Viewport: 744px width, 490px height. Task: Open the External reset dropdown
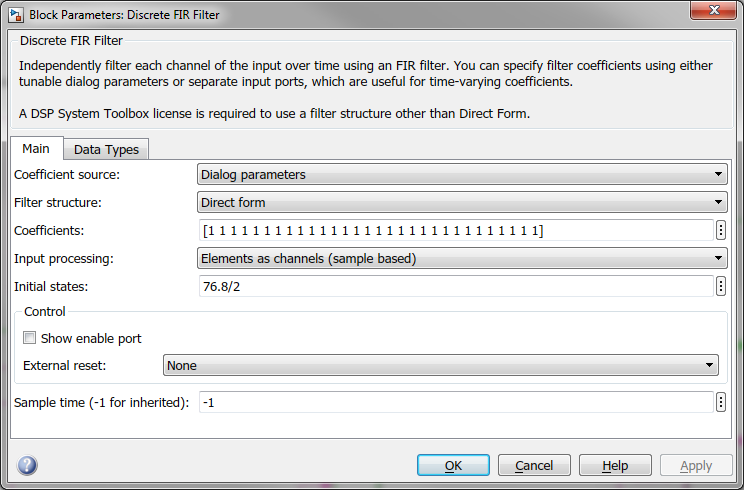coord(440,365)
